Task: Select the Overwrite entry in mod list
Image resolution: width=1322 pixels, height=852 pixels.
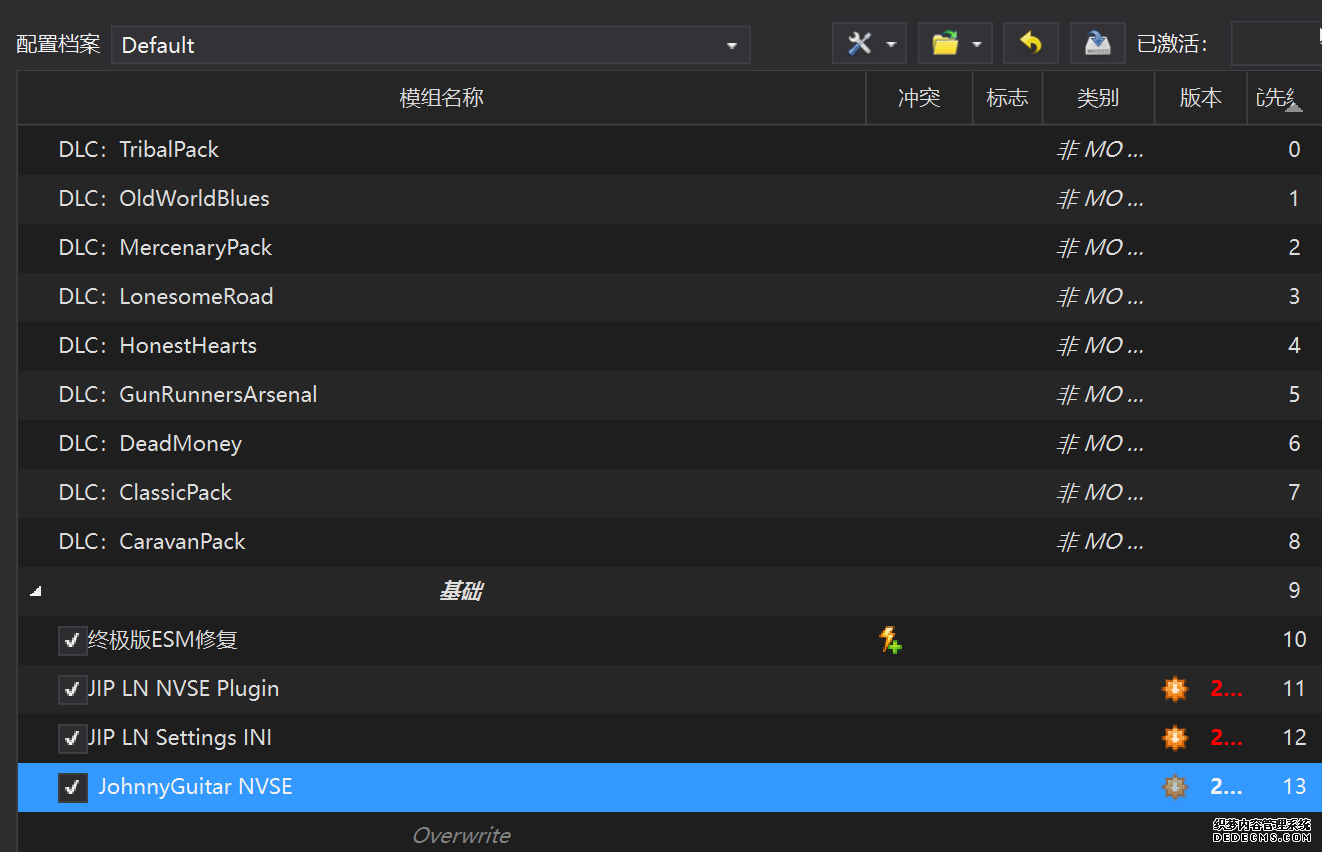Action: [461, 835]
